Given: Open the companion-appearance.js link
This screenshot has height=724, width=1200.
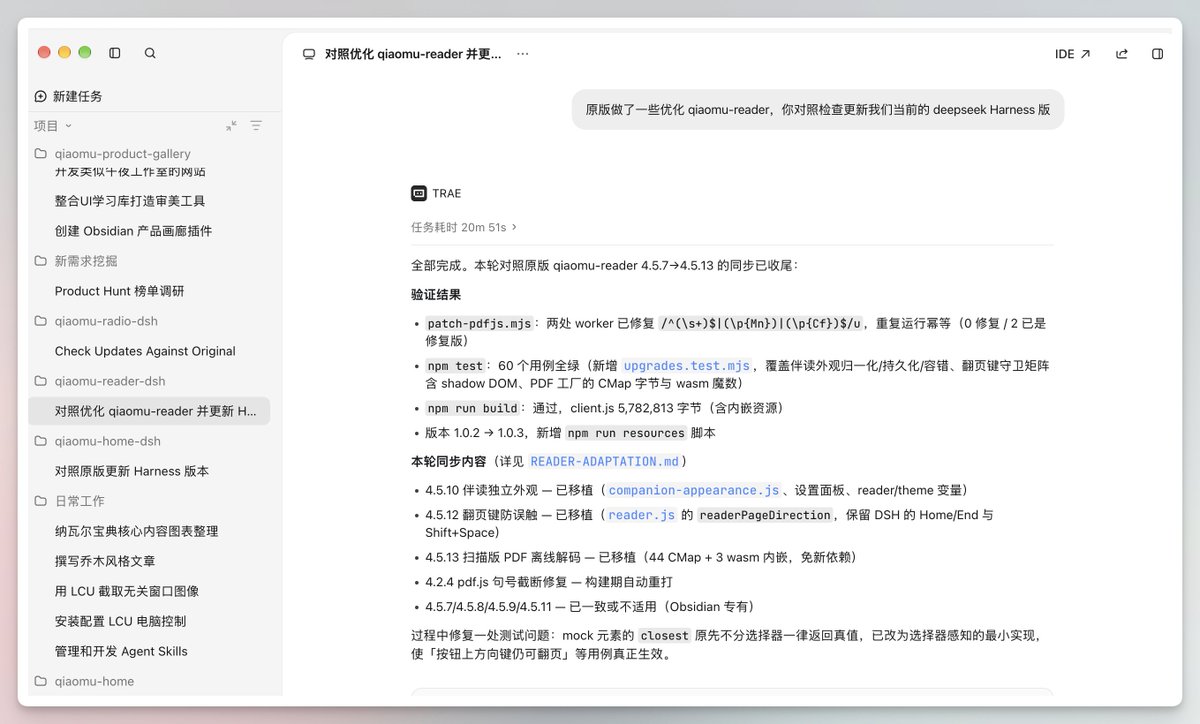Looking at the screenshot, I should [694, 490].
